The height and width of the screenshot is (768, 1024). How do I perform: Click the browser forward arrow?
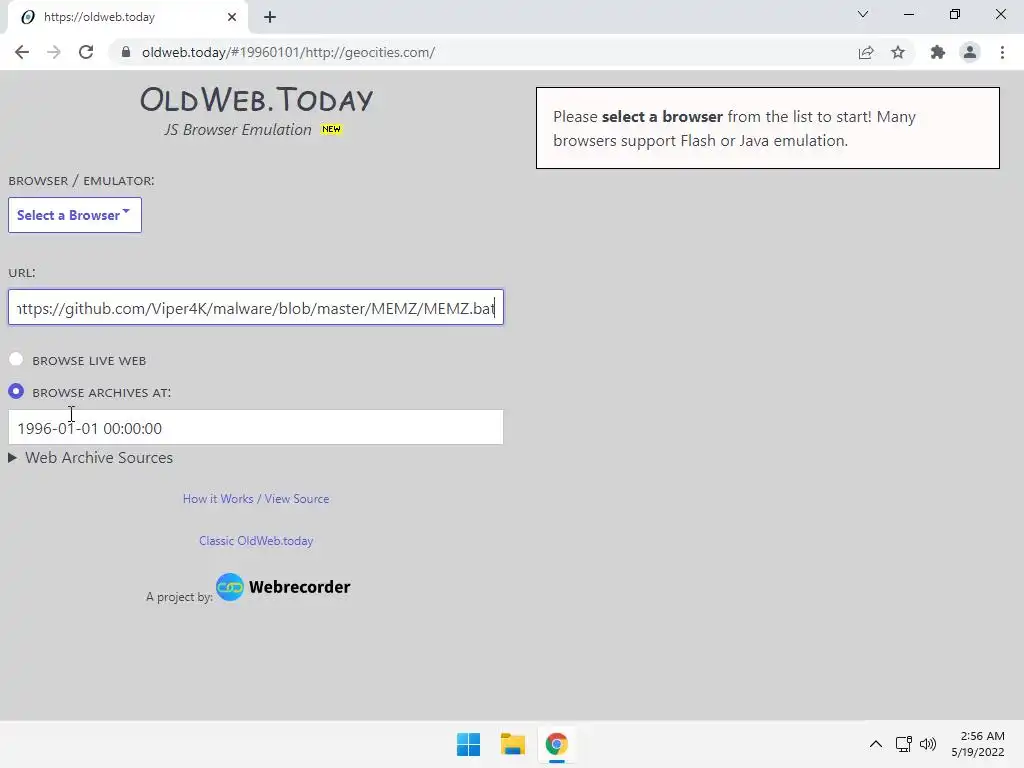(54, 52)
